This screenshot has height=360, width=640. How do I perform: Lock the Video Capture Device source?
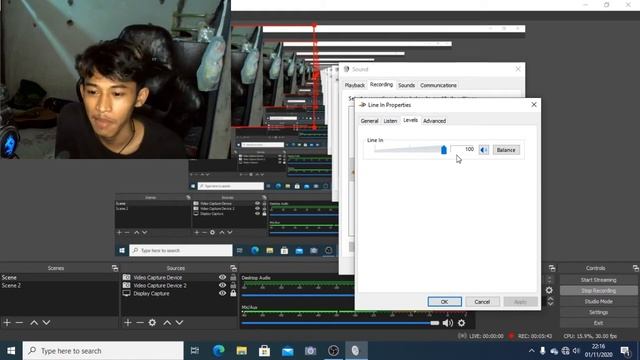[x=233, y=277]
